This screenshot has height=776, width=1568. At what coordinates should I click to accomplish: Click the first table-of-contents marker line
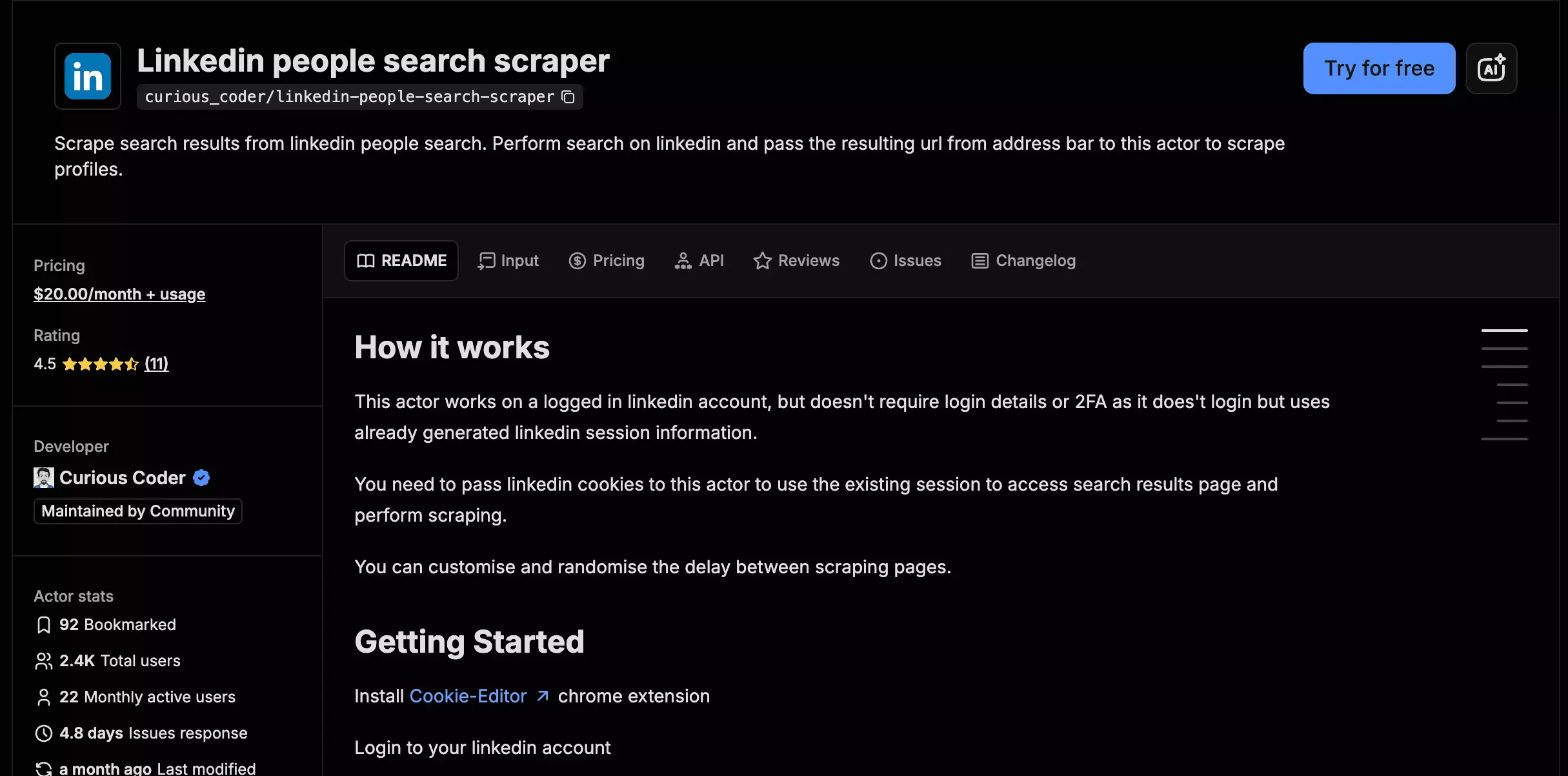[x=1504, y=331]
